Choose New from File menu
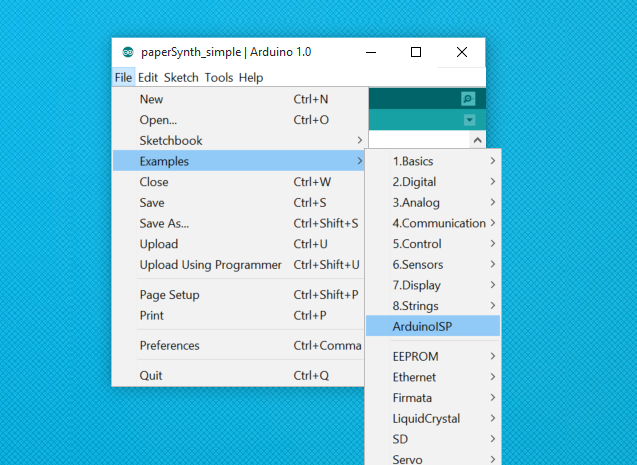 (x=238, y=99)
